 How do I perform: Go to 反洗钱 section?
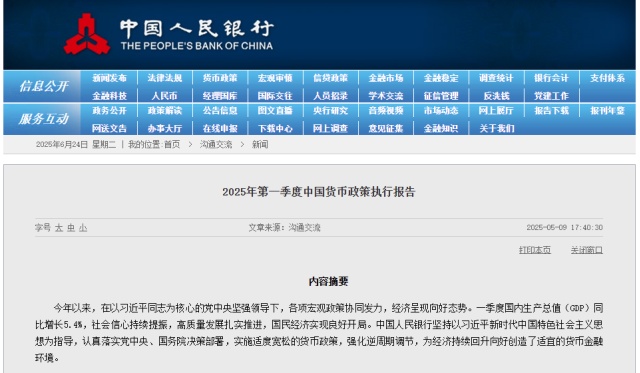496,96
